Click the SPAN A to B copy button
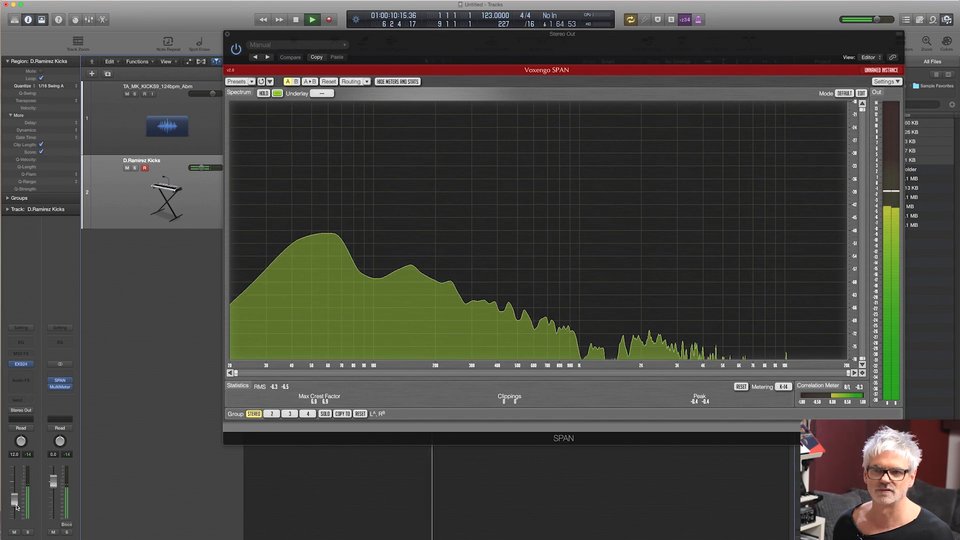Viewport: 960px width, 540px height. (310, 81)
